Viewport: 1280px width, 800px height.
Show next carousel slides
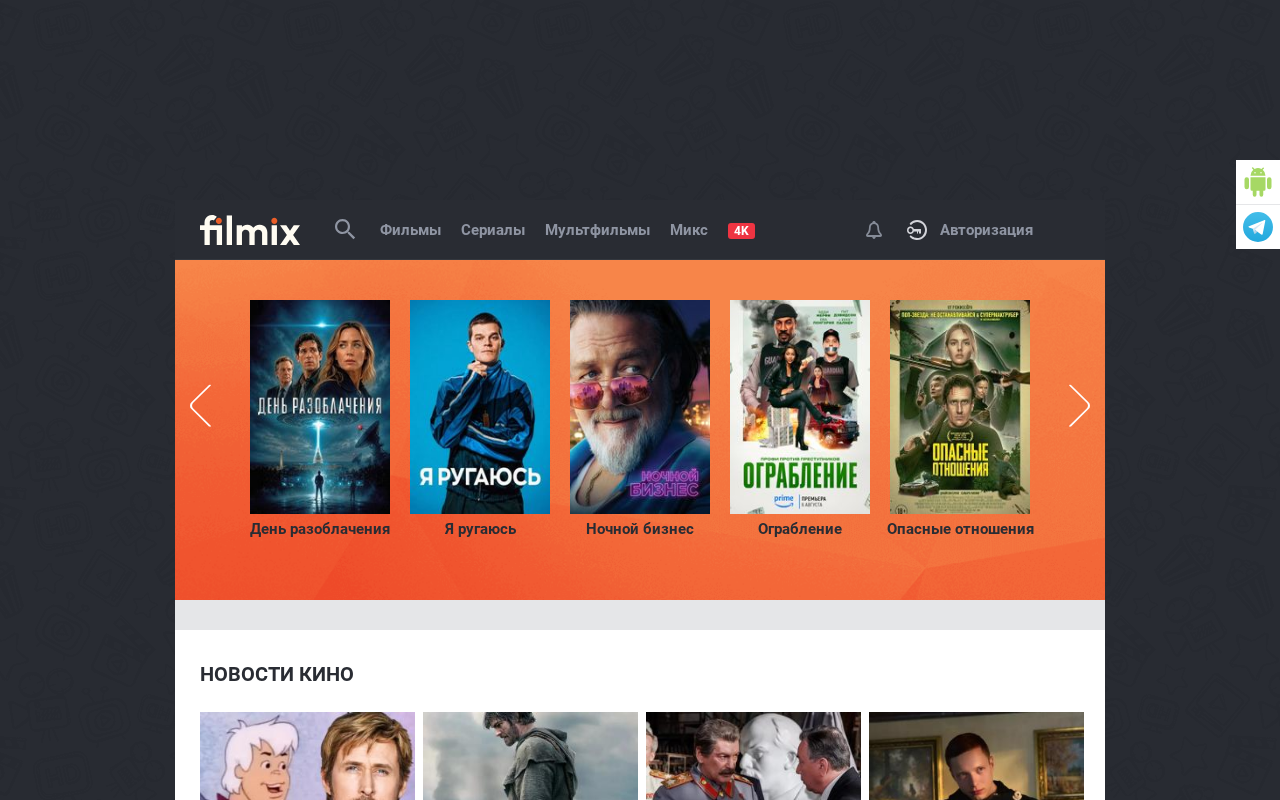click(1080, 406)
